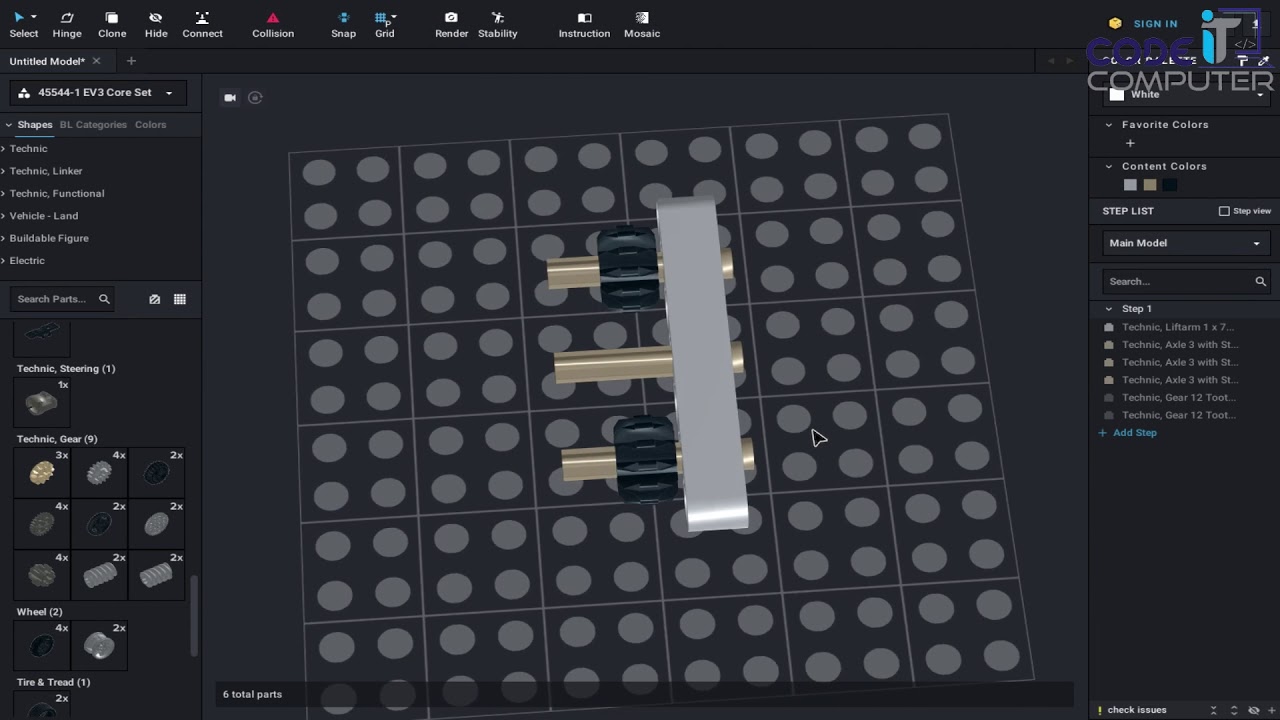The image size is (1280, 720).
Task: Click the SIGN IN link
Action: click(1155, 24)
